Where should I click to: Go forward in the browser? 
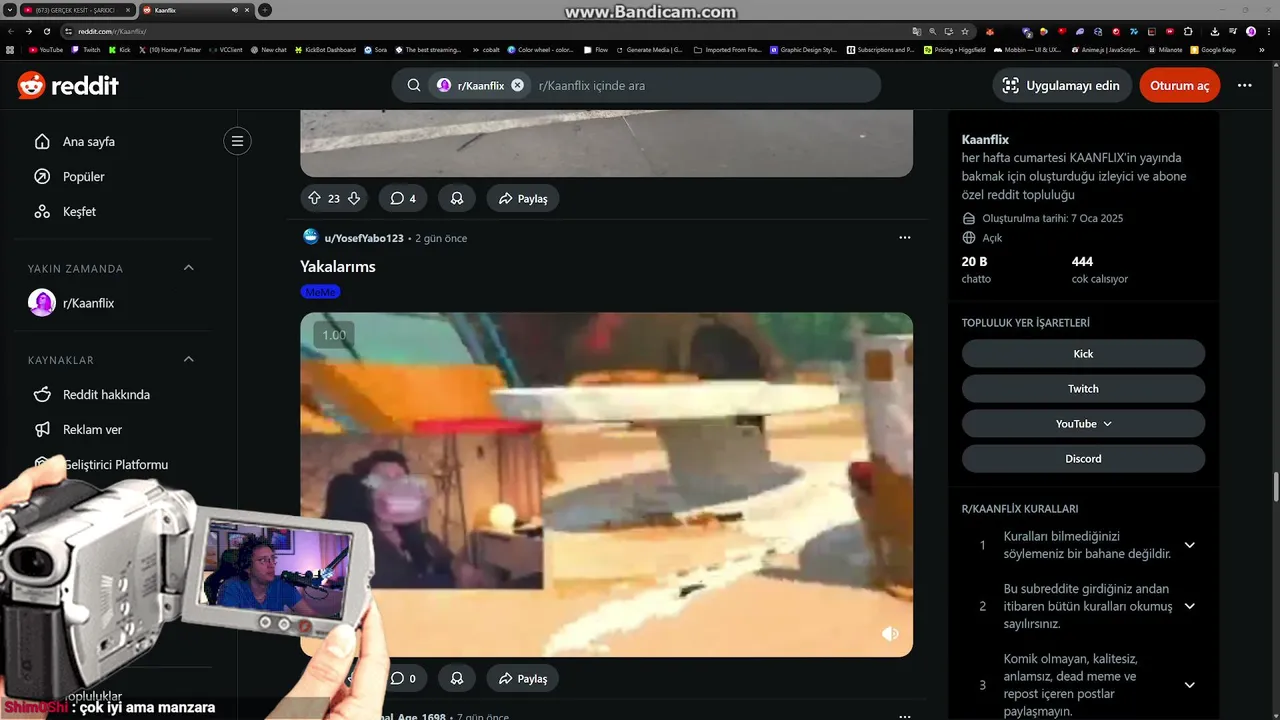click(x=29, y=31)
